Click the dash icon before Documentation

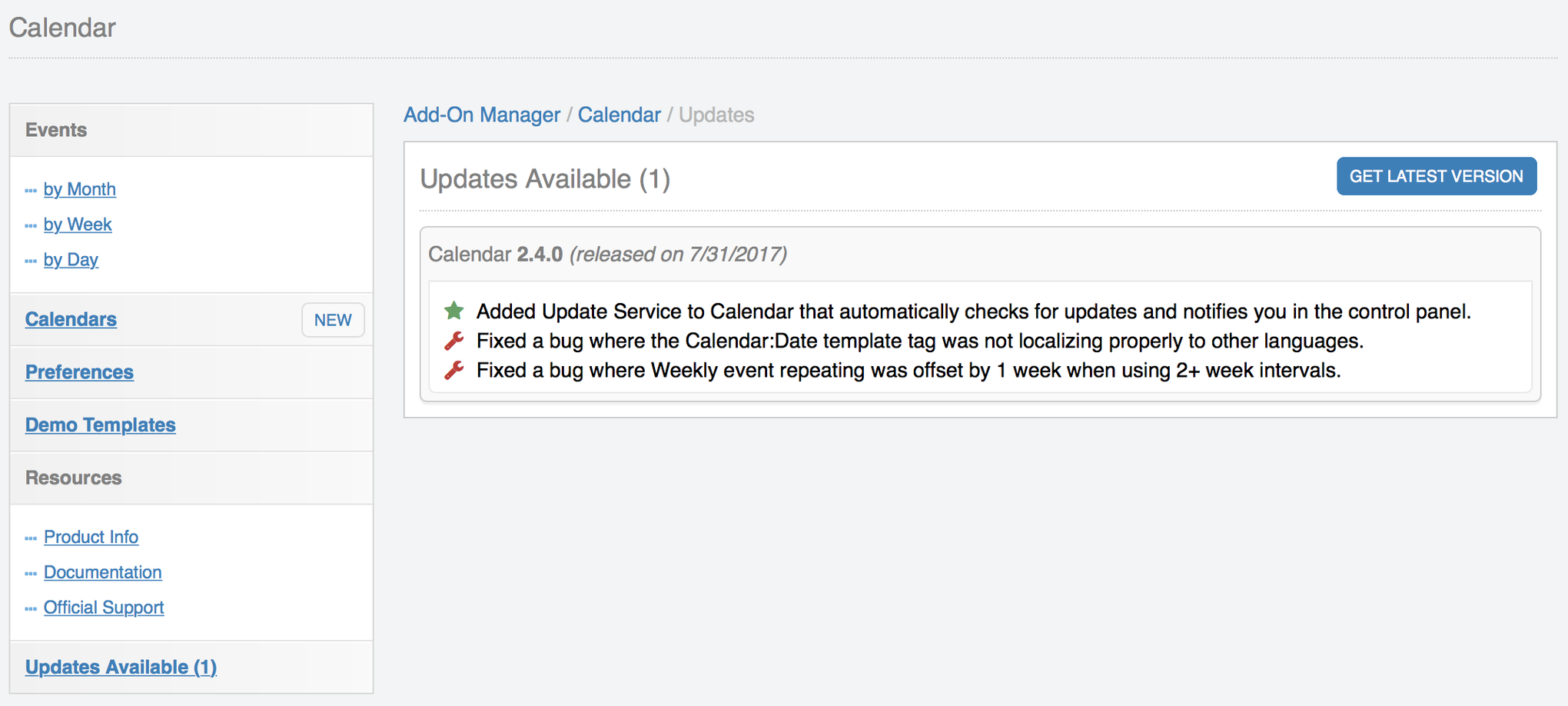pos(31,573)
